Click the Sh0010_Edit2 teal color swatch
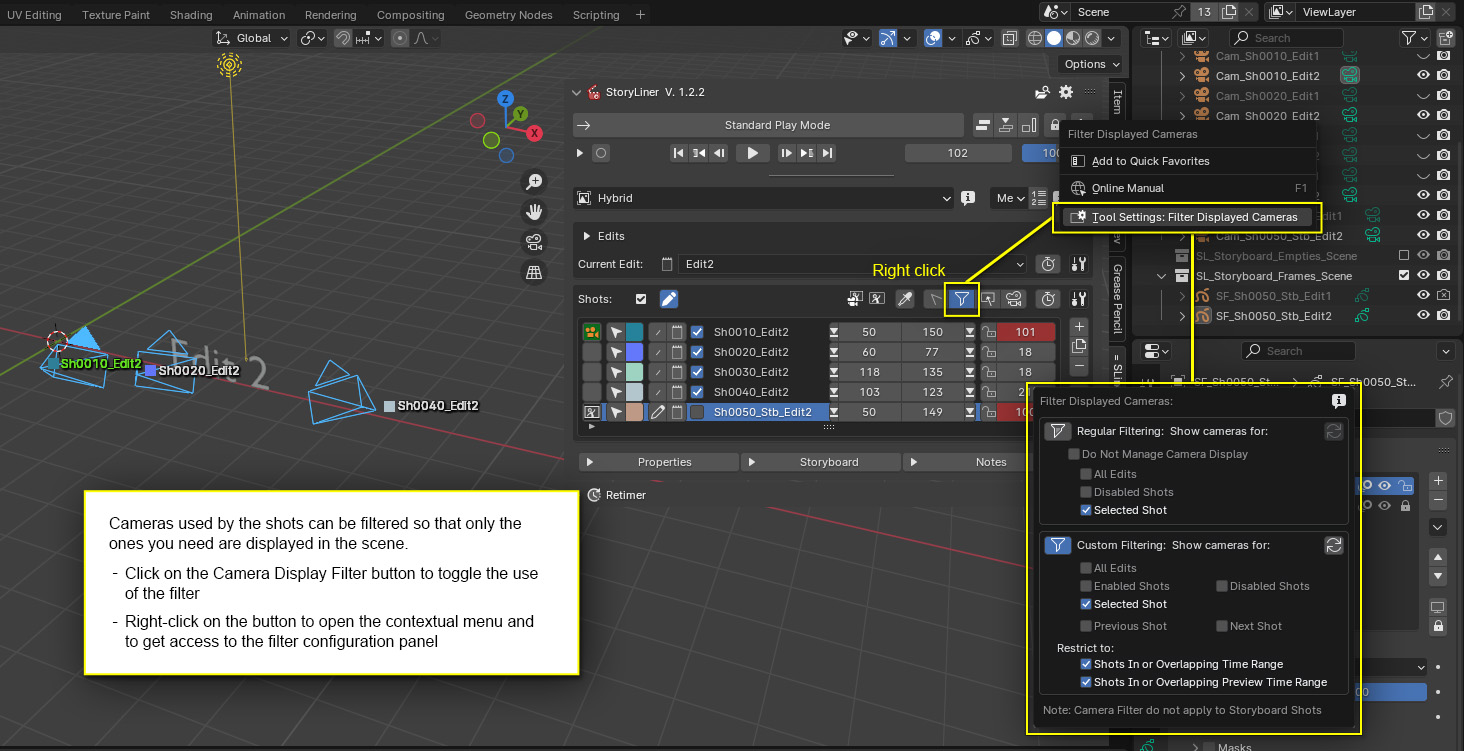 [634, 332]
